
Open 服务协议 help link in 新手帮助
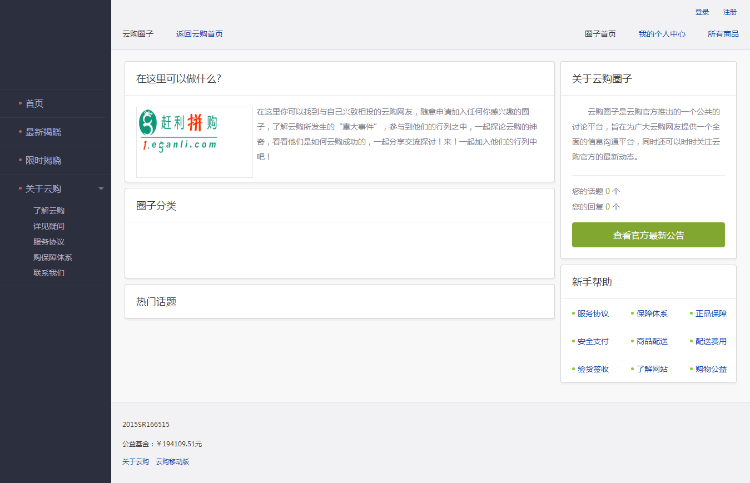click(593, 314)
